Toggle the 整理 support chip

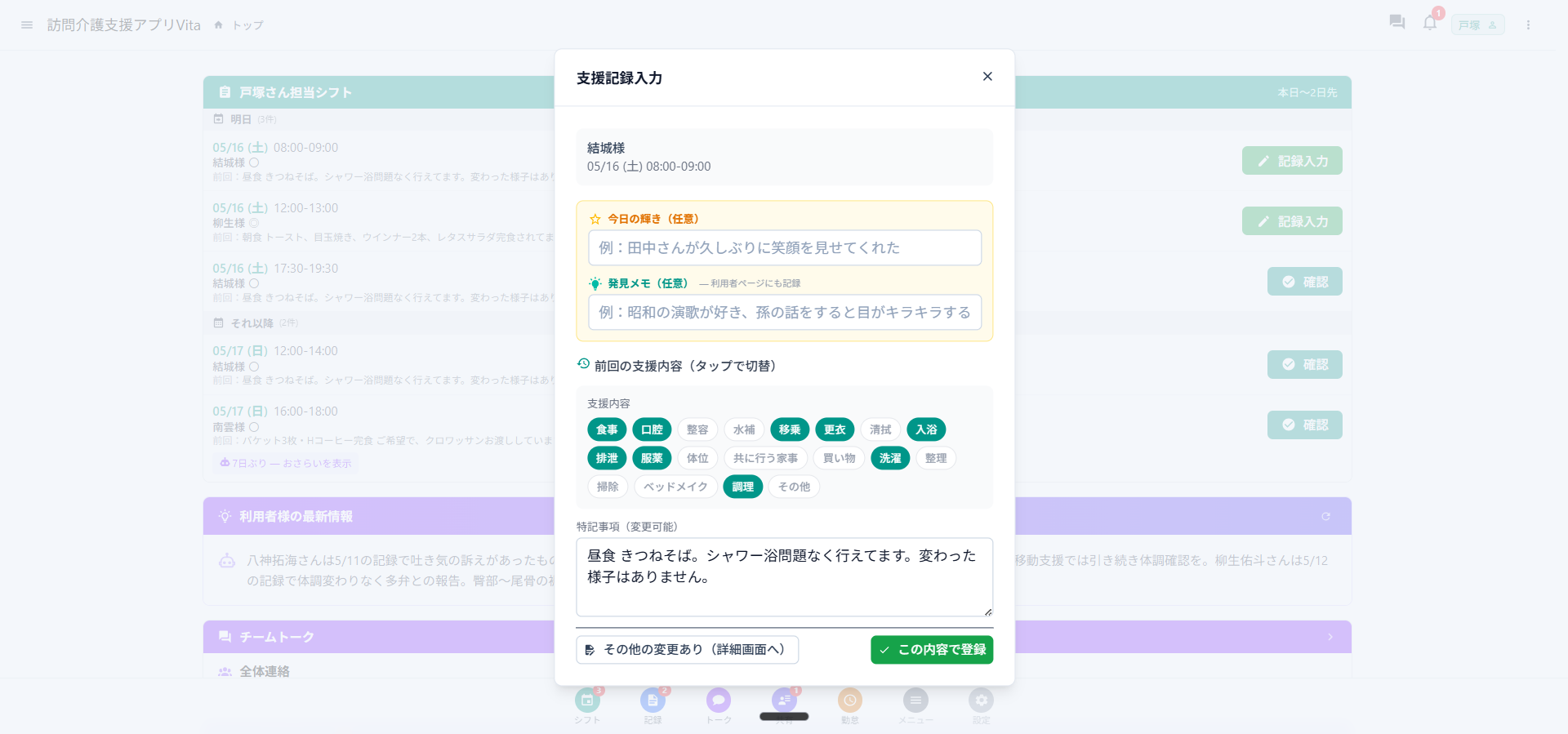click(936, 458)
